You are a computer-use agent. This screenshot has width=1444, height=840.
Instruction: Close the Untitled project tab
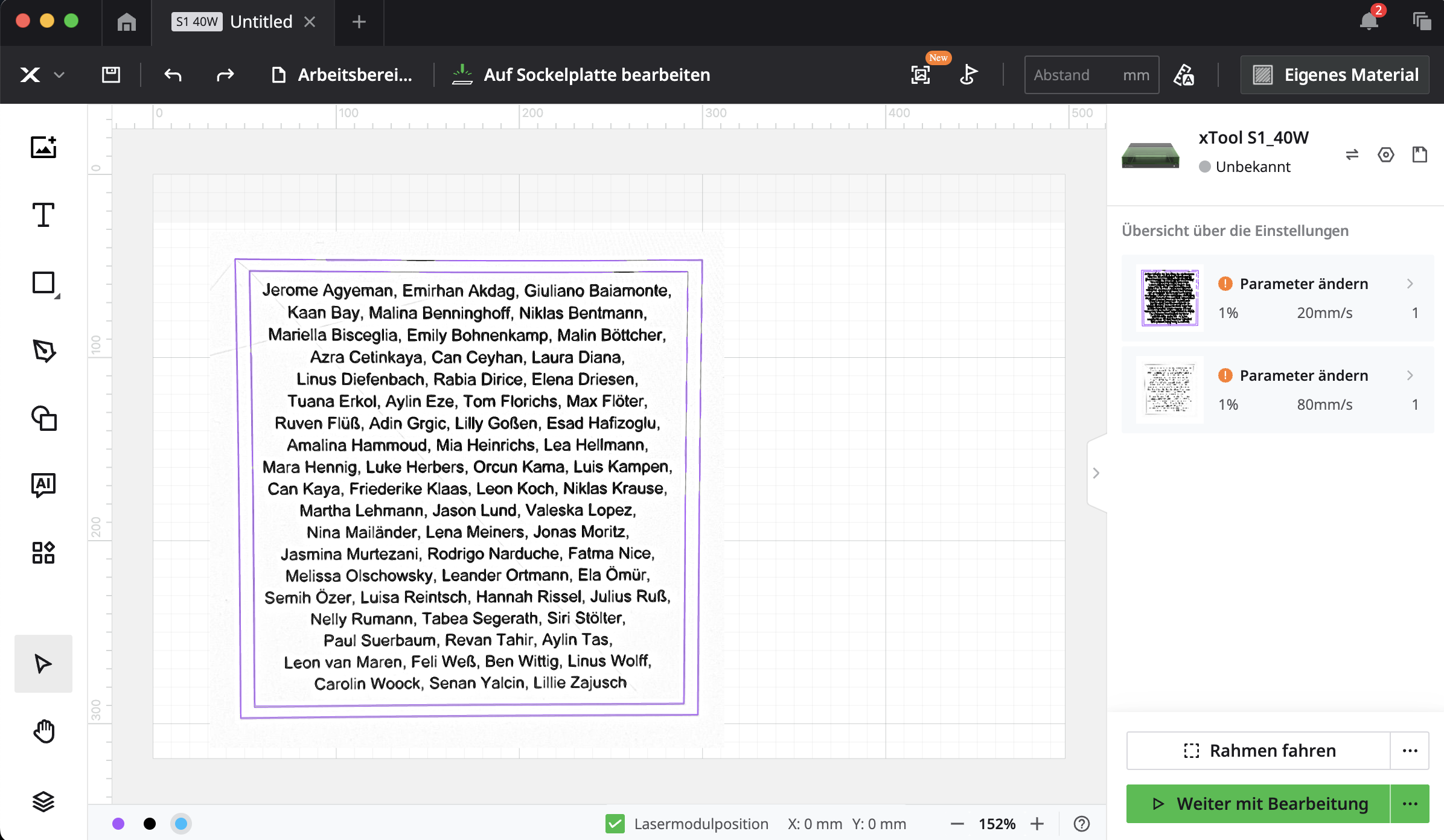(x=310, y=22)
